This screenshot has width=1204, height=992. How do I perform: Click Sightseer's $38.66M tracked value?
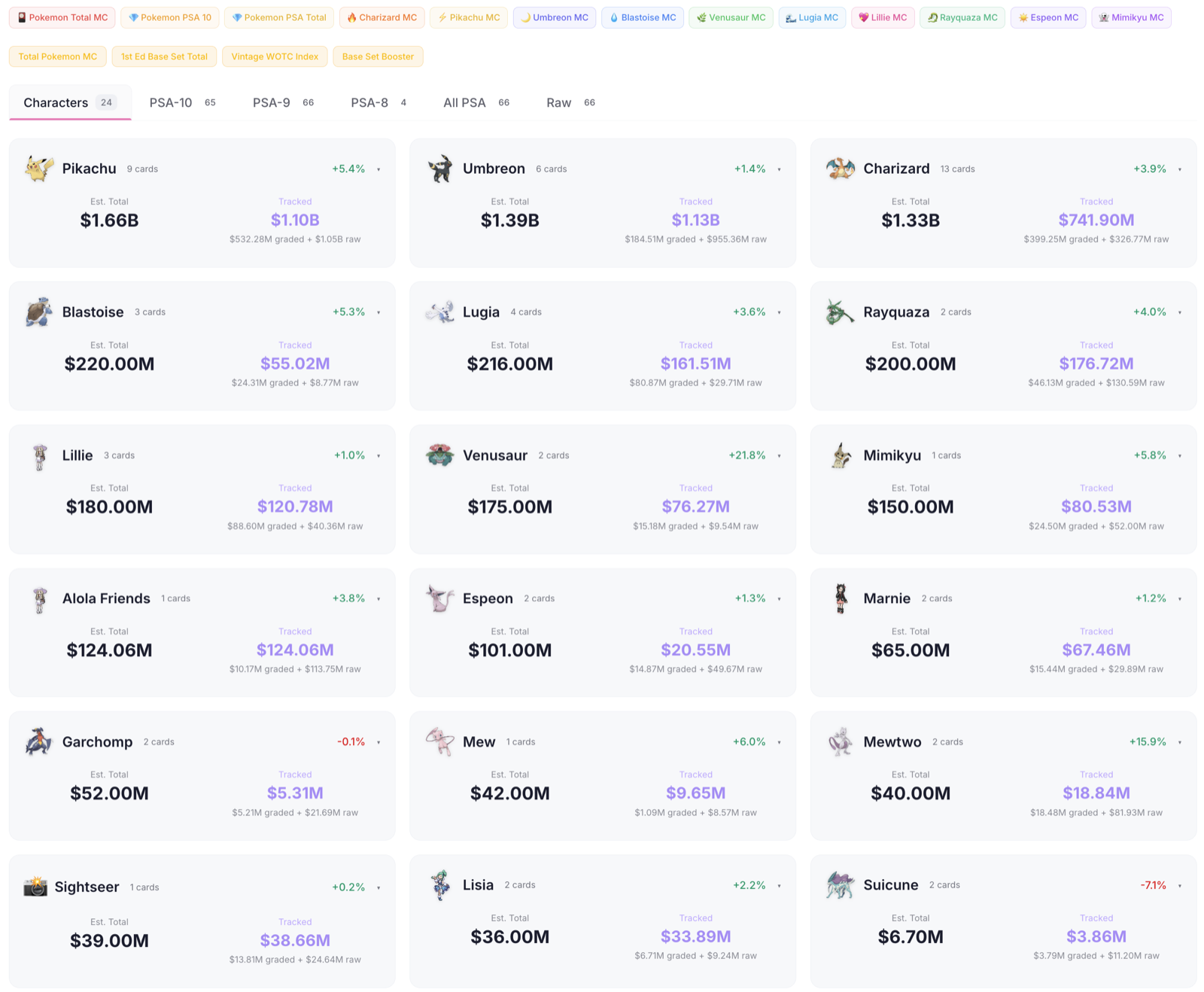[x=295, y=941]
